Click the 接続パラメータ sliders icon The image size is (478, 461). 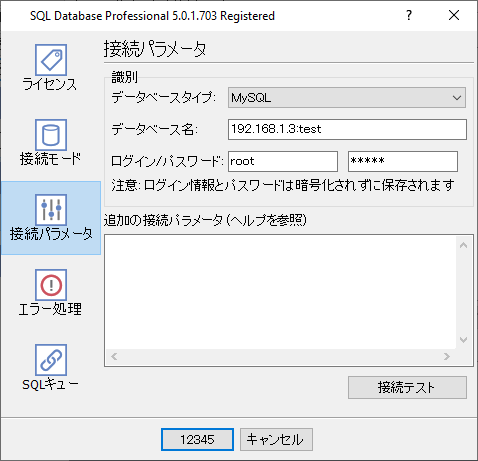(51, 210)
